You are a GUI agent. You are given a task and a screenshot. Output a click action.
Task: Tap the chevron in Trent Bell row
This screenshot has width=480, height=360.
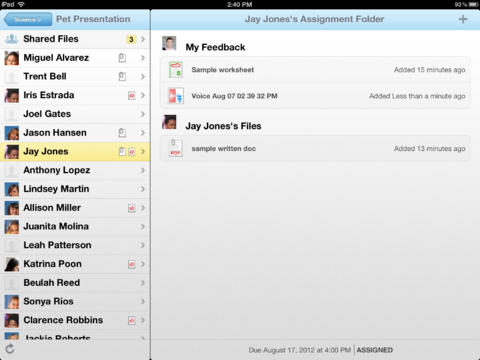tap(143, 77)
